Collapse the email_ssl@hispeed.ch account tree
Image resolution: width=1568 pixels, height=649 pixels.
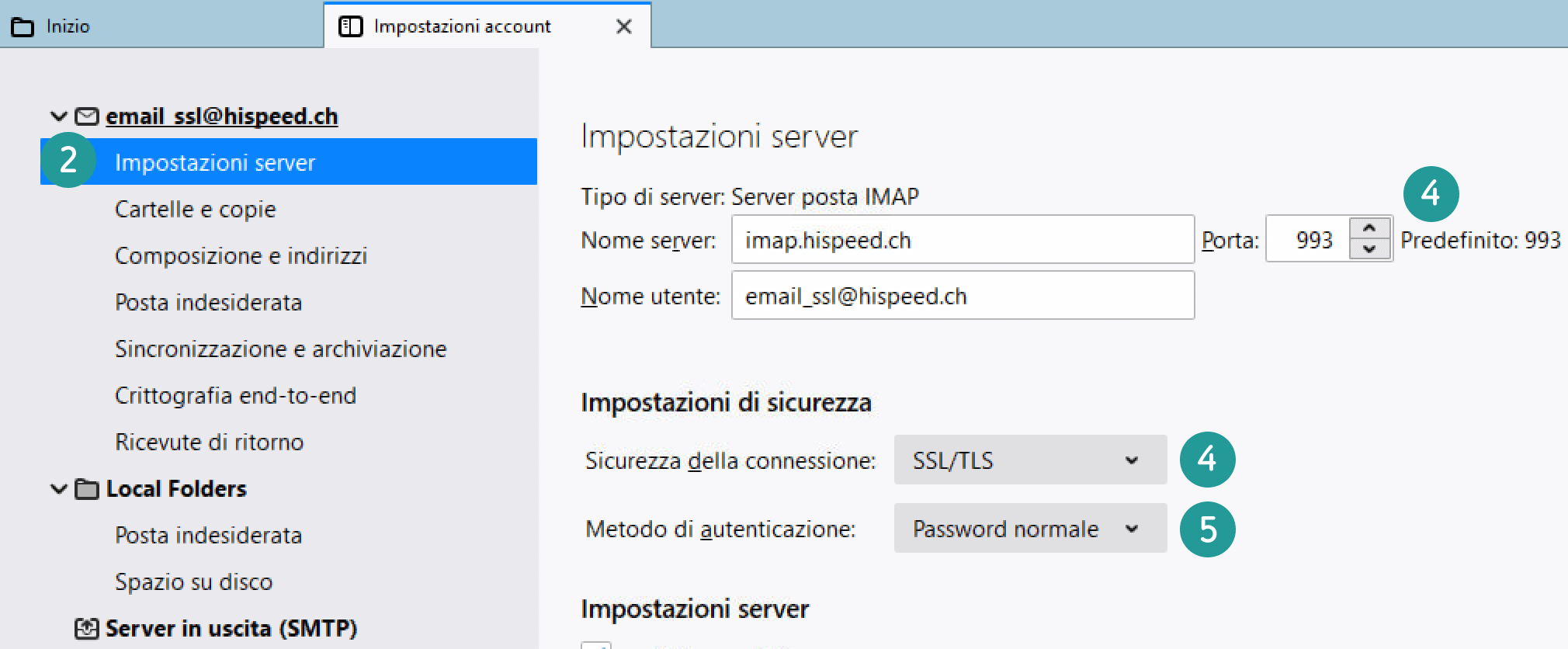coord(59,116)
